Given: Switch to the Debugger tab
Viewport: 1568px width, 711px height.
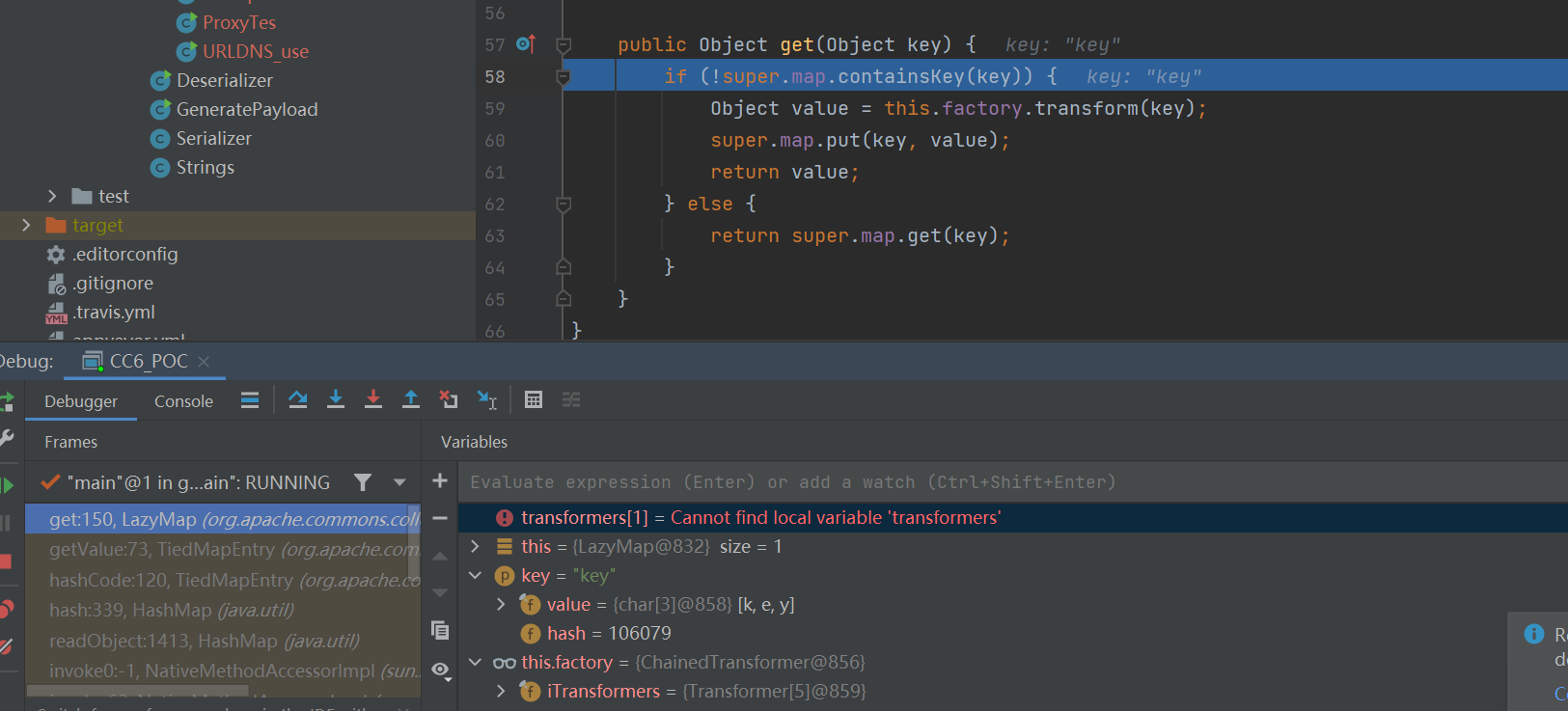Looking at the screenshot, I should point(81,401).
